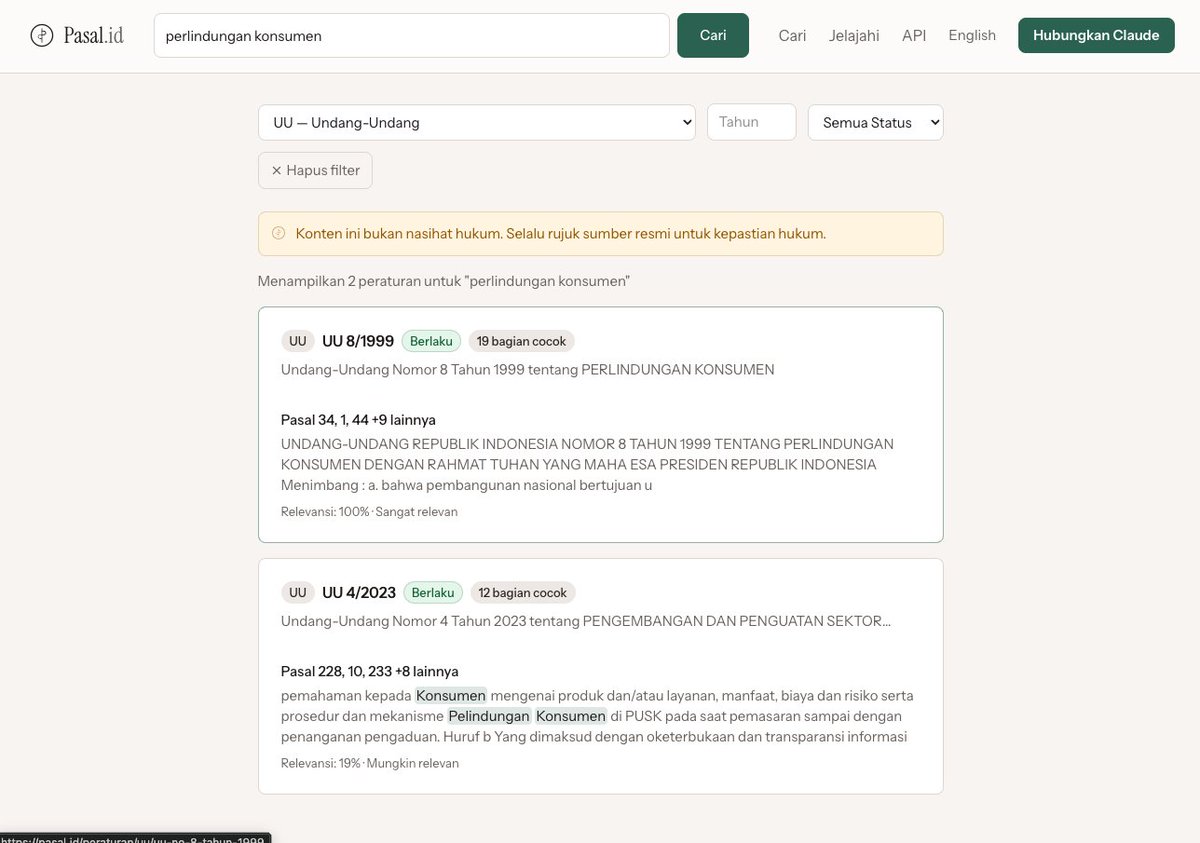Click the Hubungkan Claude button
This screenshot has height=843, width=1200.
(1096, 35)
